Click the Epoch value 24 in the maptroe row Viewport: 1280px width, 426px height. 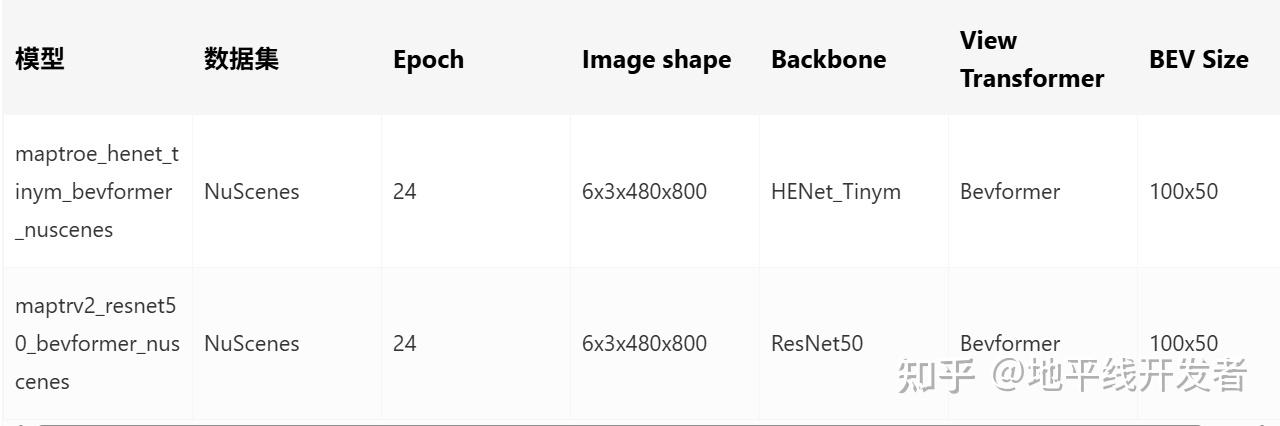tap(404, 191)
